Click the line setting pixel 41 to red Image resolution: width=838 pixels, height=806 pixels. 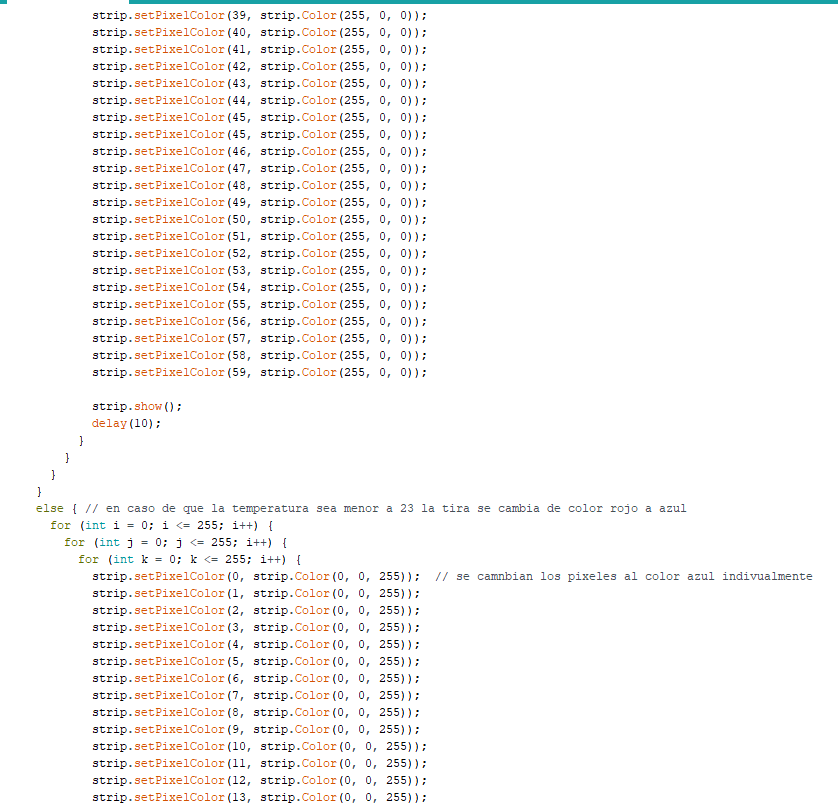coord(259,50)
